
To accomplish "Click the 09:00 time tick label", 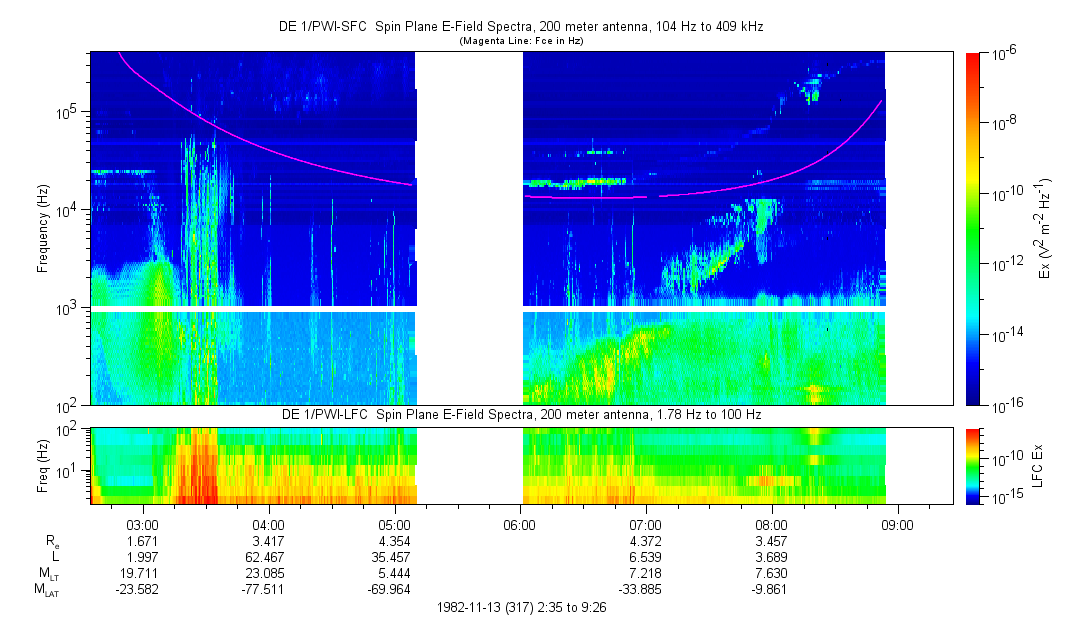I will click(897, 525).
